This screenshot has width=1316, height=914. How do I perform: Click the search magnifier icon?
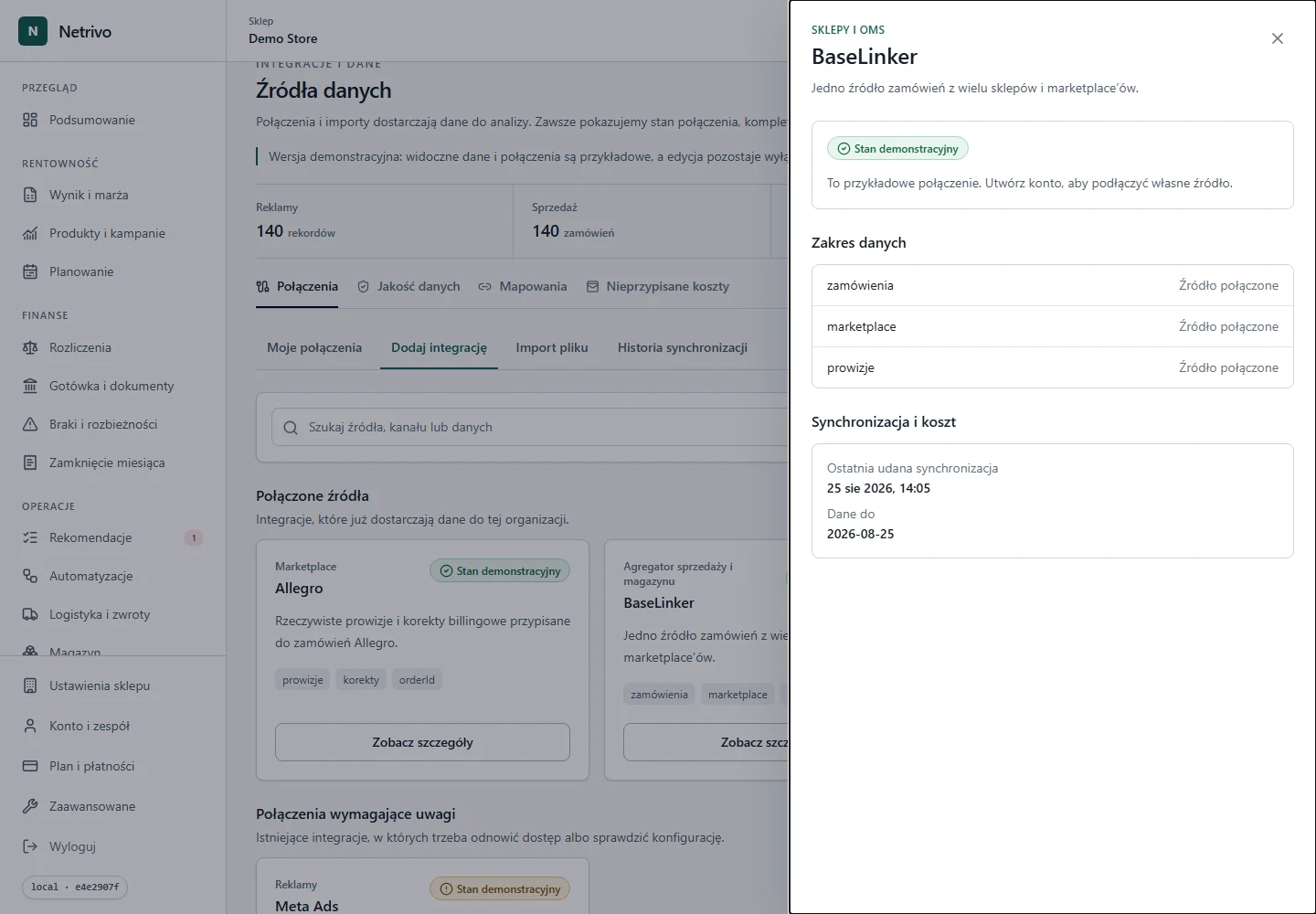(291, 428)
